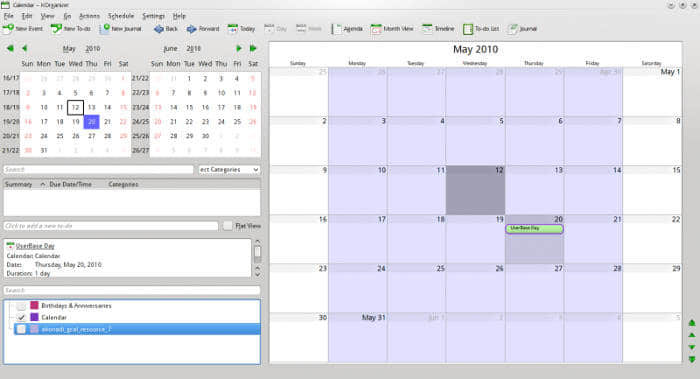
Task: Go to previous year in date navigator
Action: [x=10, y=48]
